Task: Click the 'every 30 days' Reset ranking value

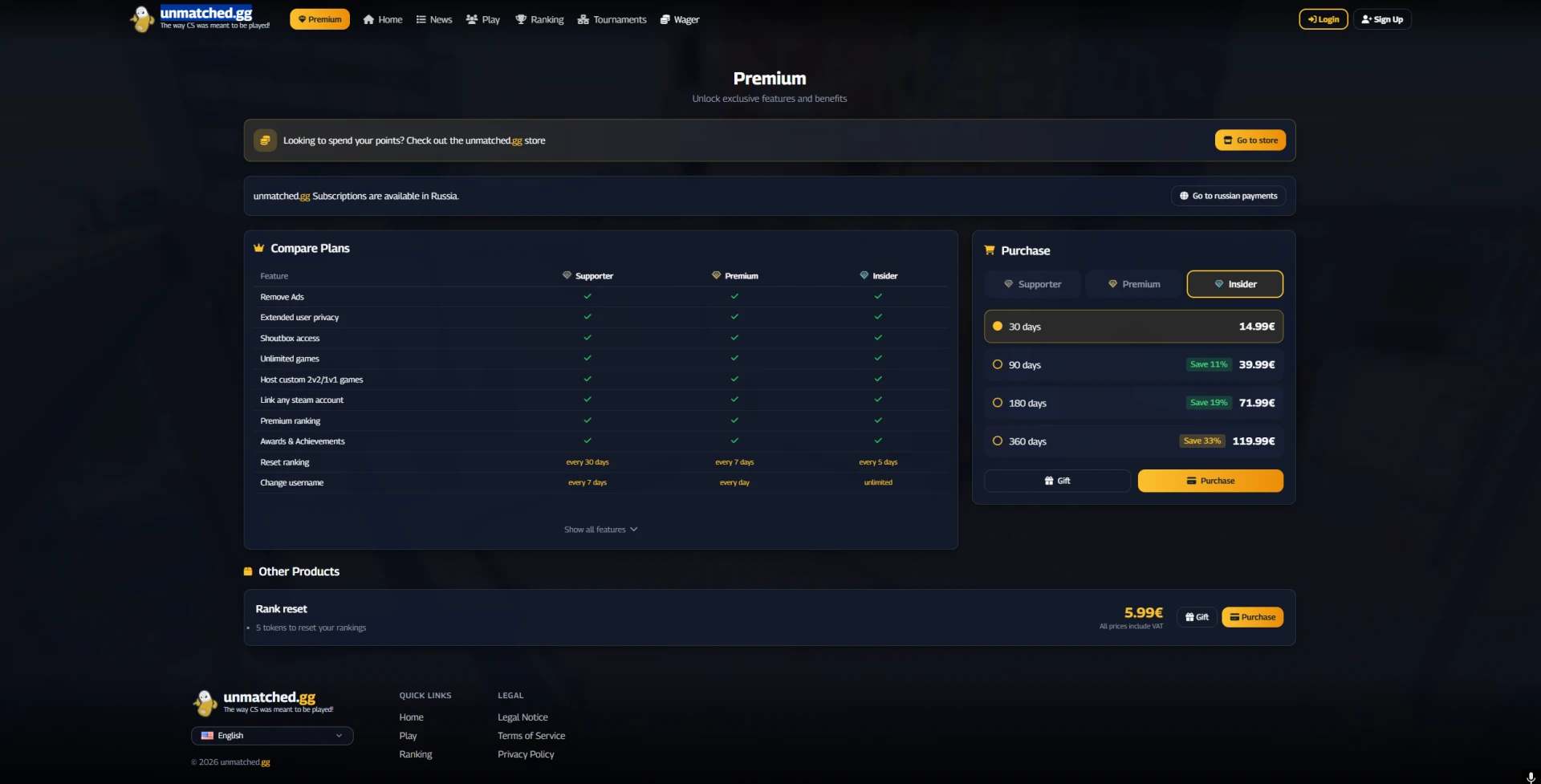Action: [x=588, y=462]
